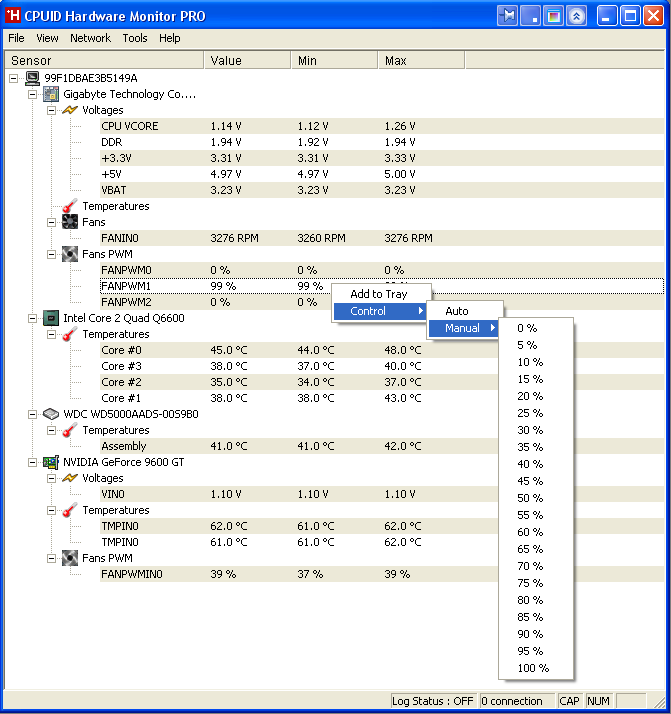The image size is (671, 714).
Task: Collapse the NVIDIA Fans PWM group
Action: click(51, 558)
